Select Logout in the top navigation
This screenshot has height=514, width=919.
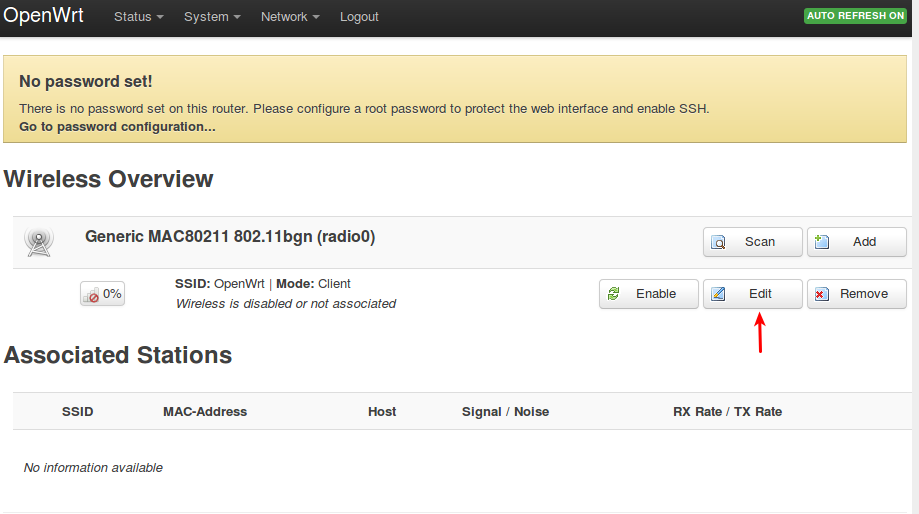point(359,16)
